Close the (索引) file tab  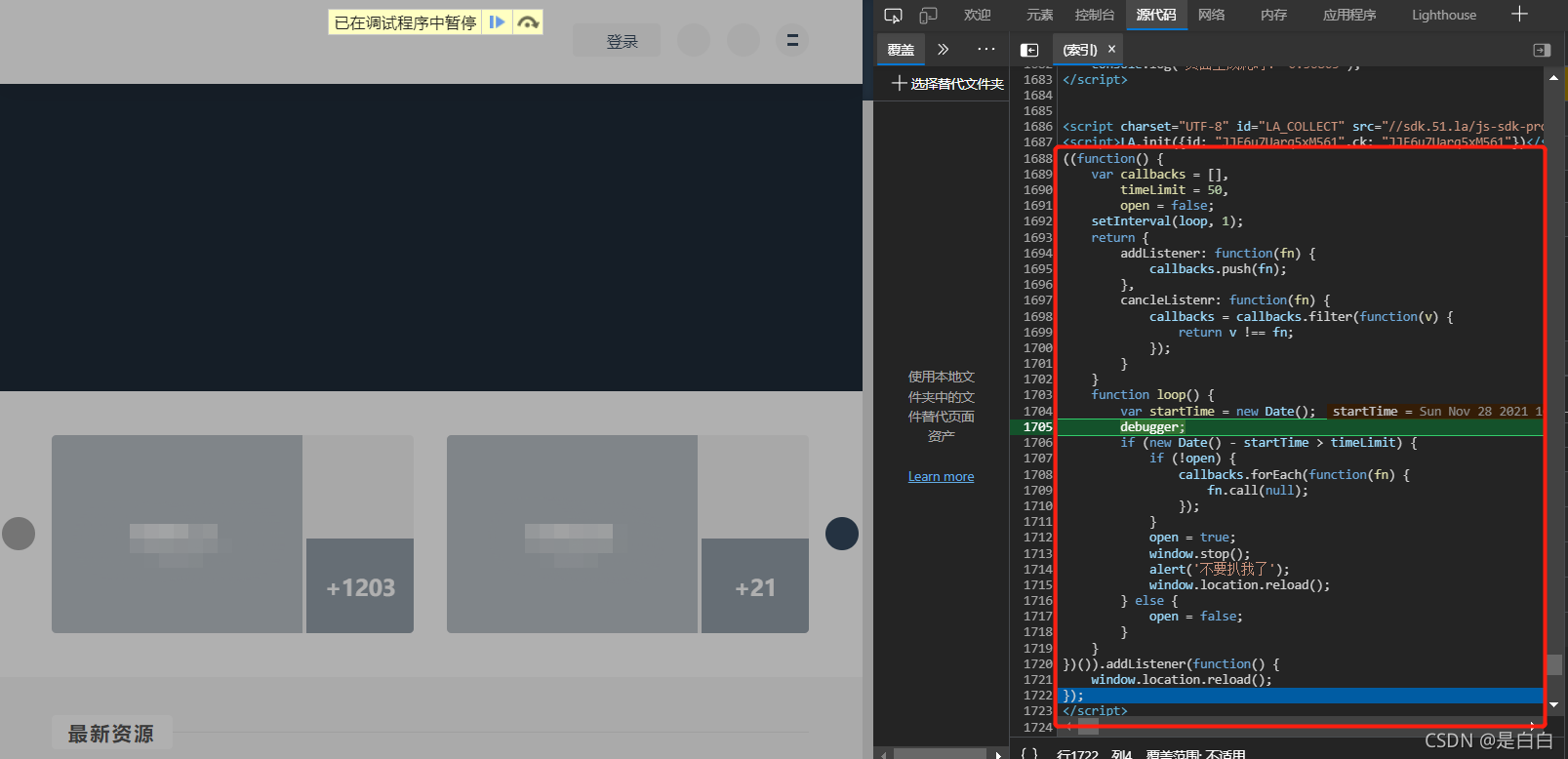1111,49
